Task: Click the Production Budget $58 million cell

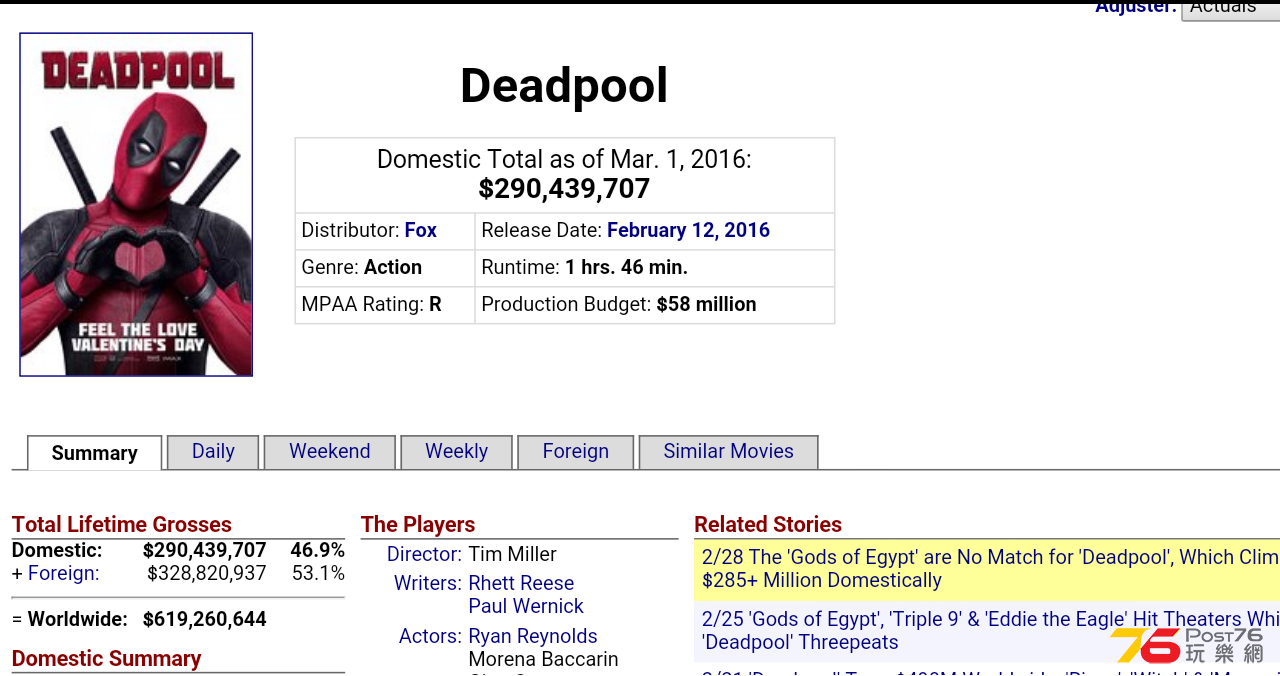Action: pos(654,305)
